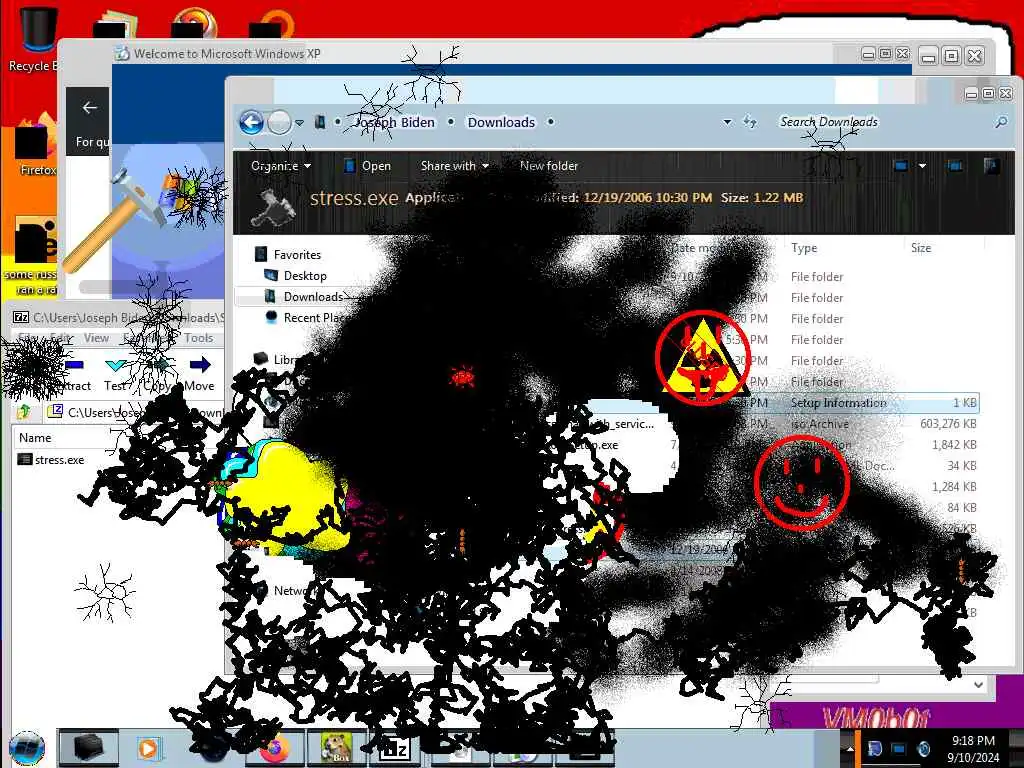1024x768 pixels.
Task: Open Explorer help icon
Action: tap(991, 166)
